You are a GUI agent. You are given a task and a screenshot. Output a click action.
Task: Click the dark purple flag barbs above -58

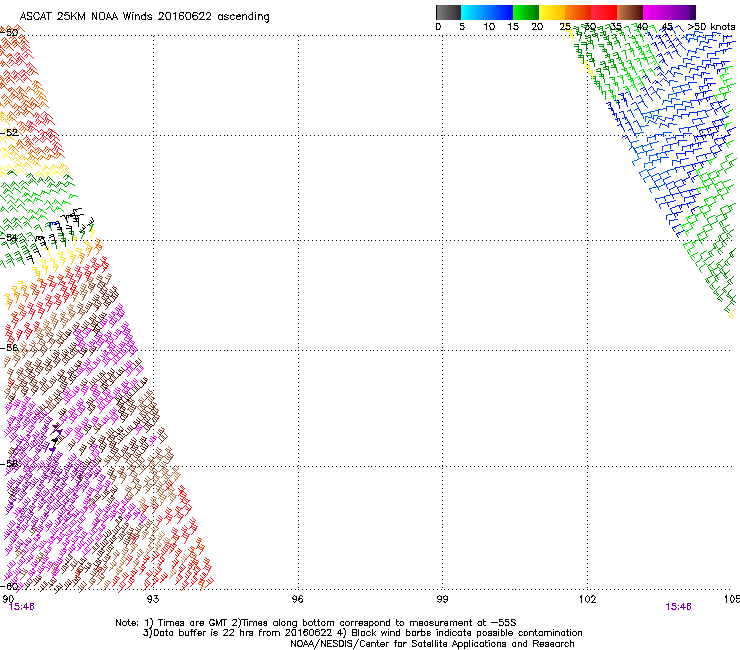[x=55, y=439]
